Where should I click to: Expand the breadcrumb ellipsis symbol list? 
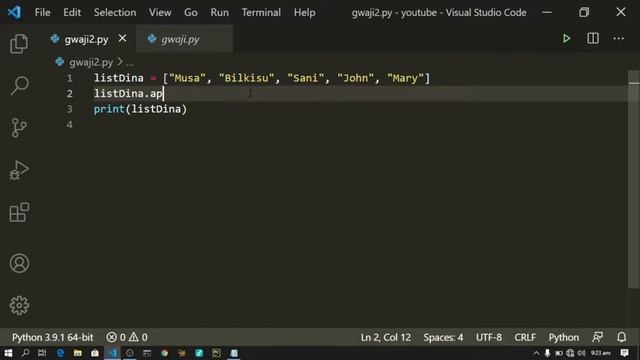point(130,63)
